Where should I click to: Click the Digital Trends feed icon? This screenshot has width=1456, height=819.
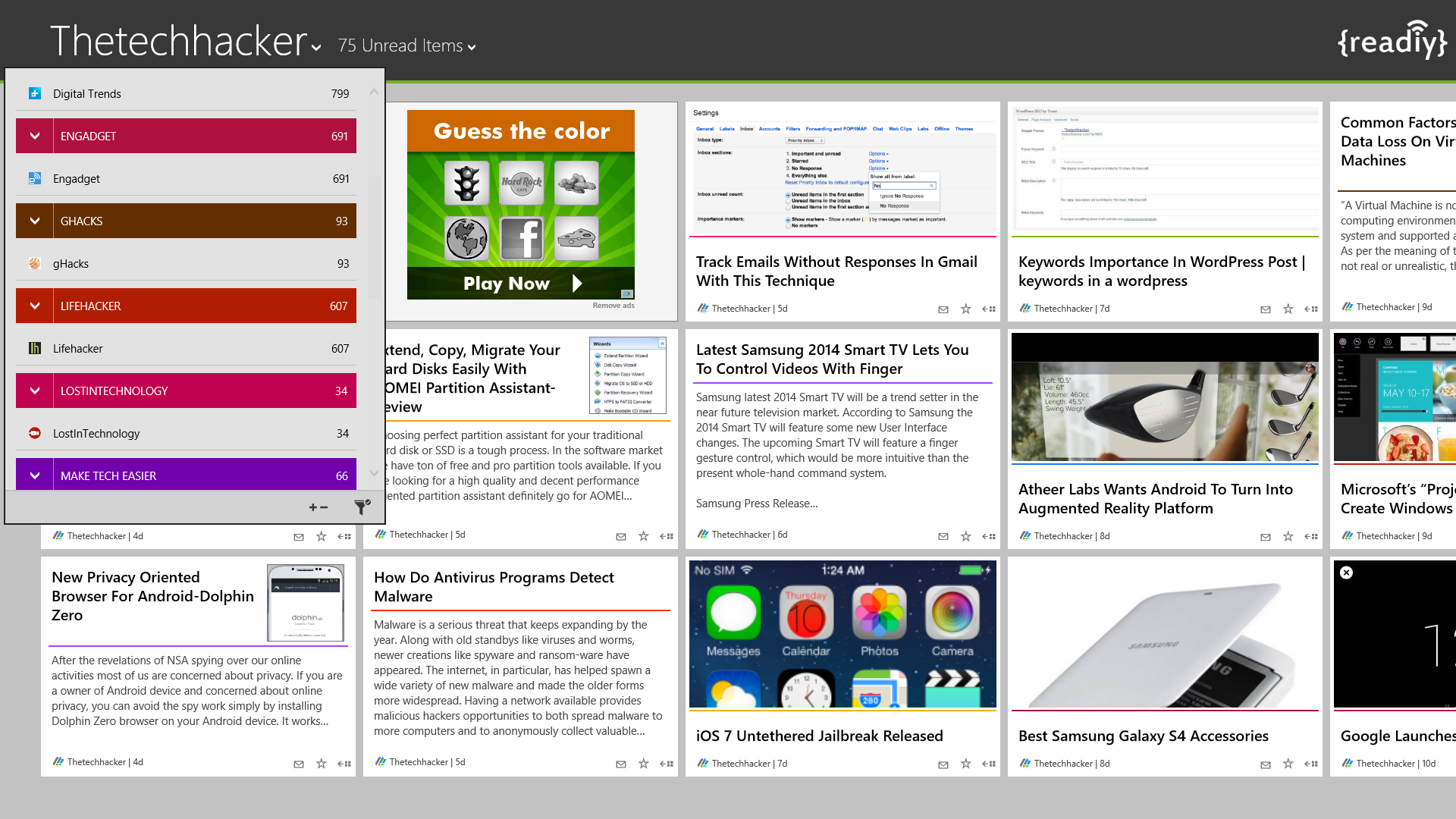(x=35, y=93)
